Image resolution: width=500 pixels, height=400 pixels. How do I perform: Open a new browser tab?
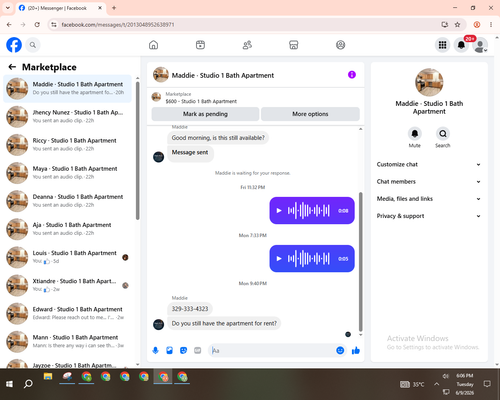pos(114,8)
